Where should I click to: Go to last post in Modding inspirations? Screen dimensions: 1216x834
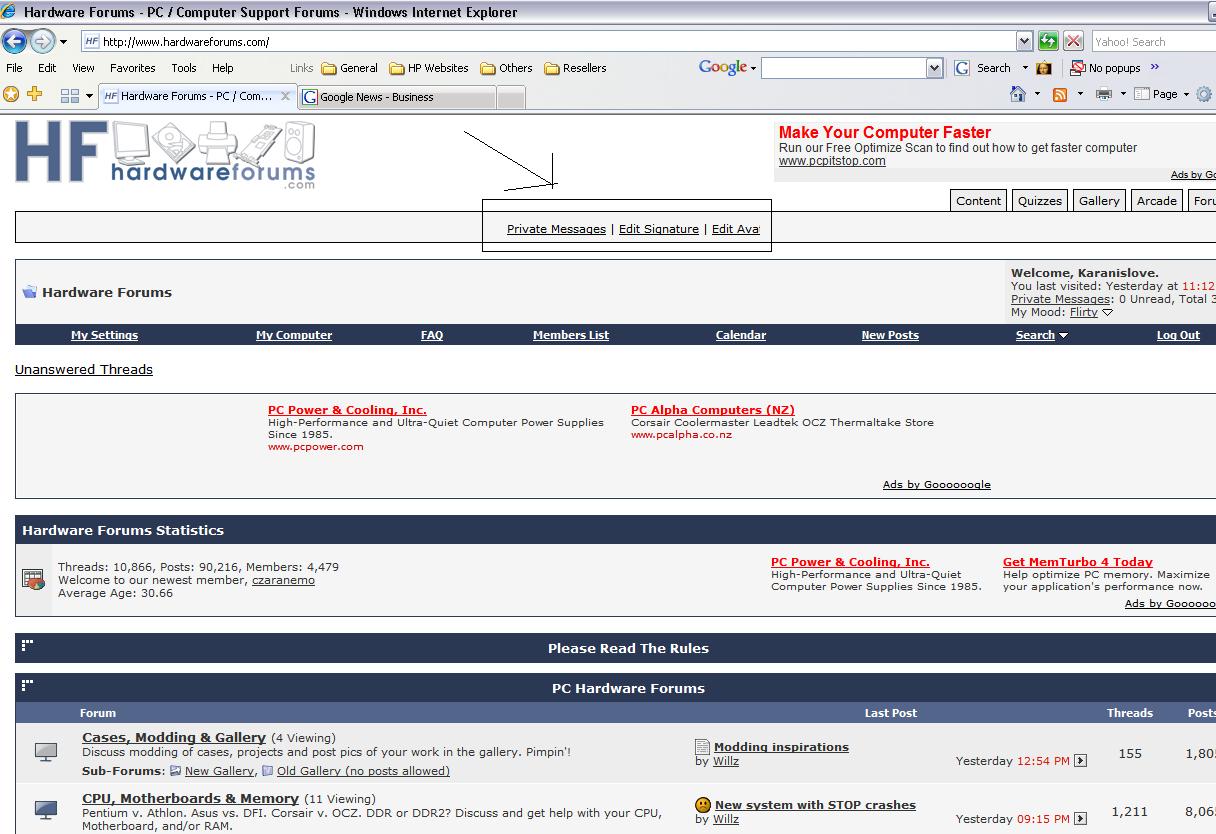(1080, 761)
